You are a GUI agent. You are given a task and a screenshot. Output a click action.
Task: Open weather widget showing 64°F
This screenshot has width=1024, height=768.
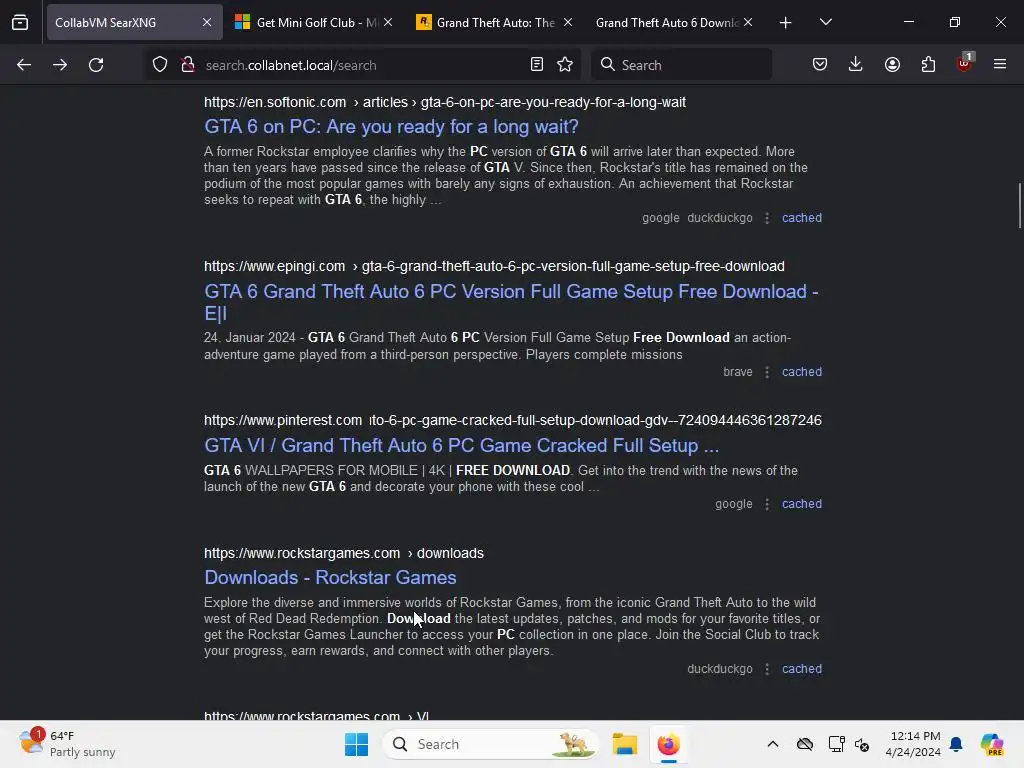[x=67, y=744]
